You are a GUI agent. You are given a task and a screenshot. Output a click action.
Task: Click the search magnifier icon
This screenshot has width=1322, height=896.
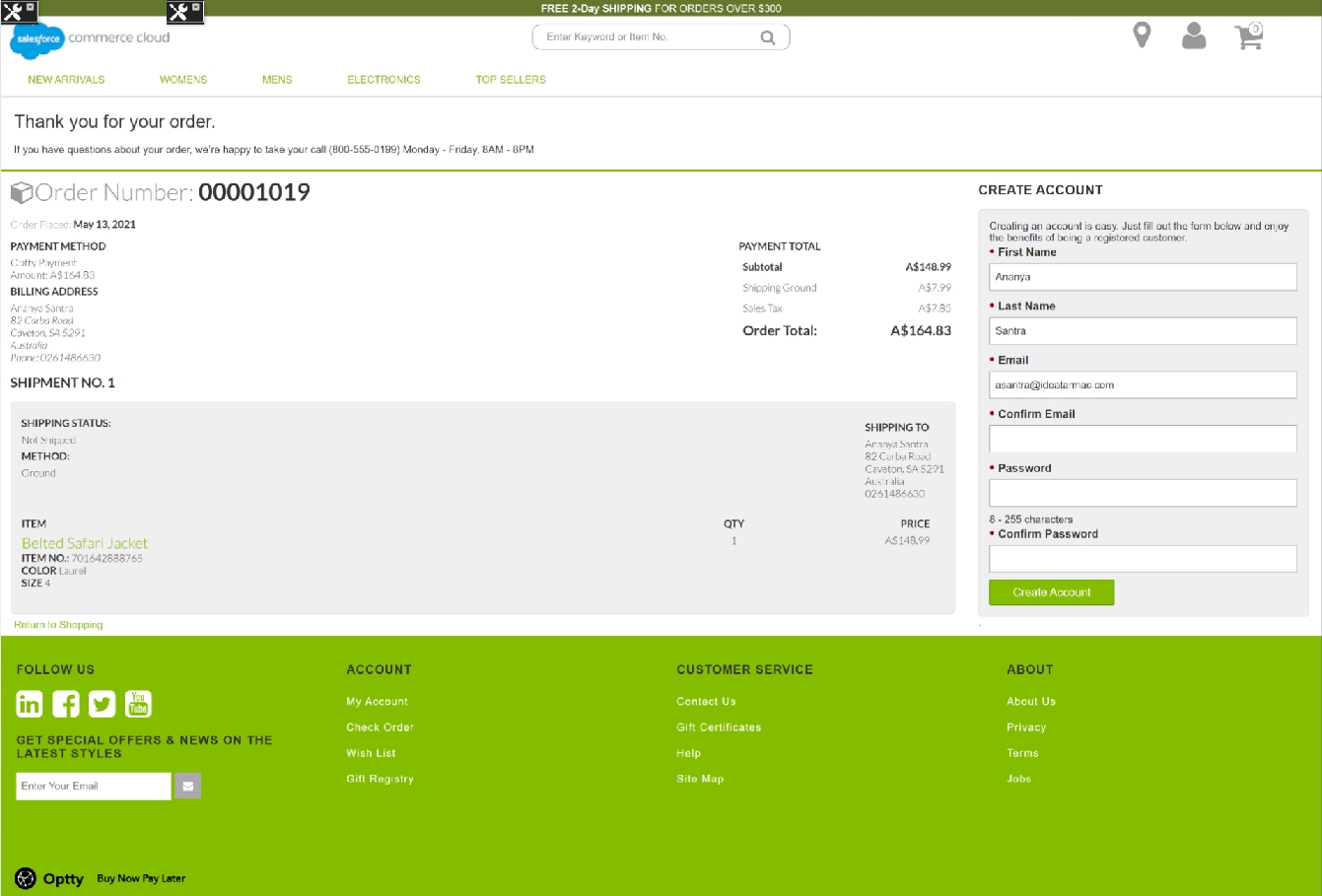[768, 37]
